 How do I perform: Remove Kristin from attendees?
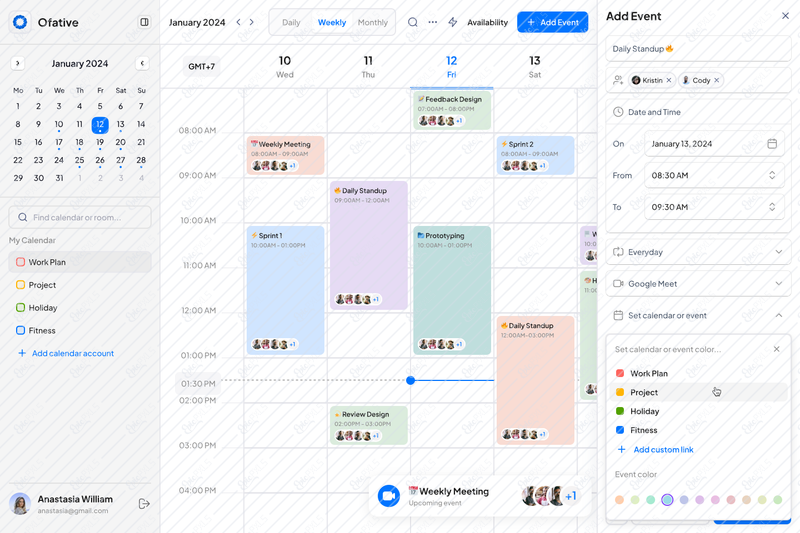[669, 80]
